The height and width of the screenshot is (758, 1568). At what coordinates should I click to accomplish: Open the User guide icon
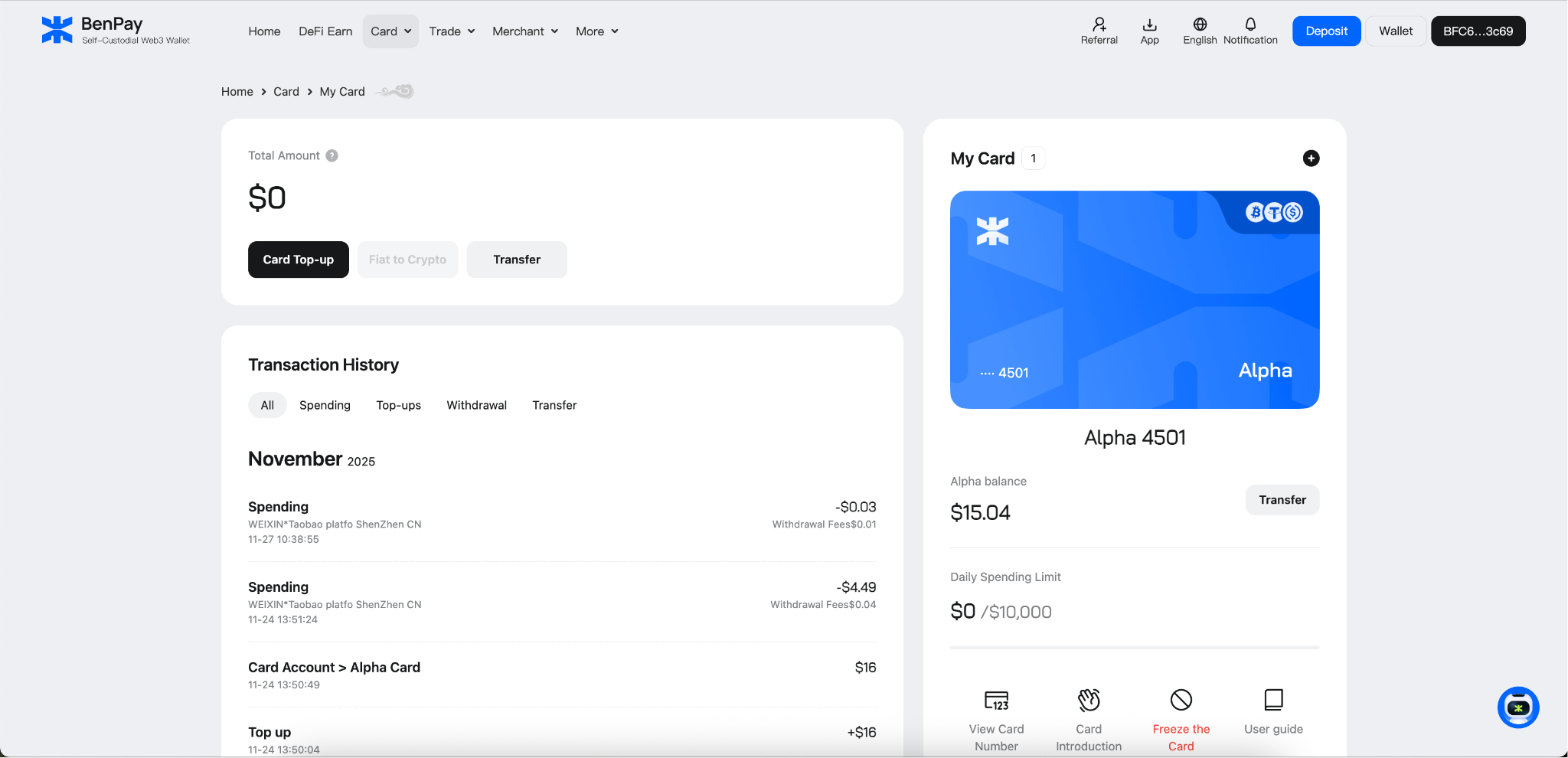[x=1272, y=699]
